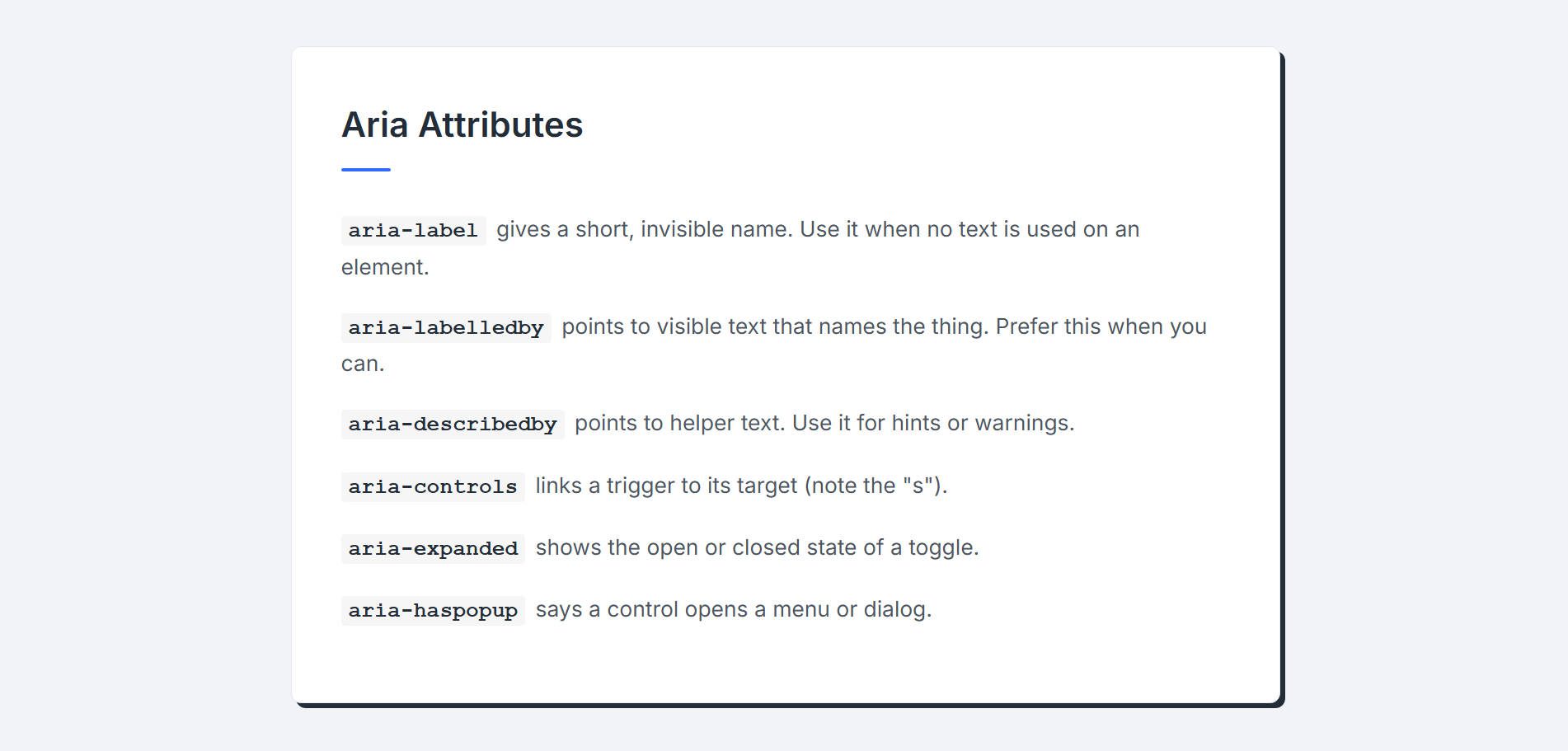This screenshot has width=1568, height=751.
Task: Click the word "element." on the wrapped line
Action: (385, 267)
